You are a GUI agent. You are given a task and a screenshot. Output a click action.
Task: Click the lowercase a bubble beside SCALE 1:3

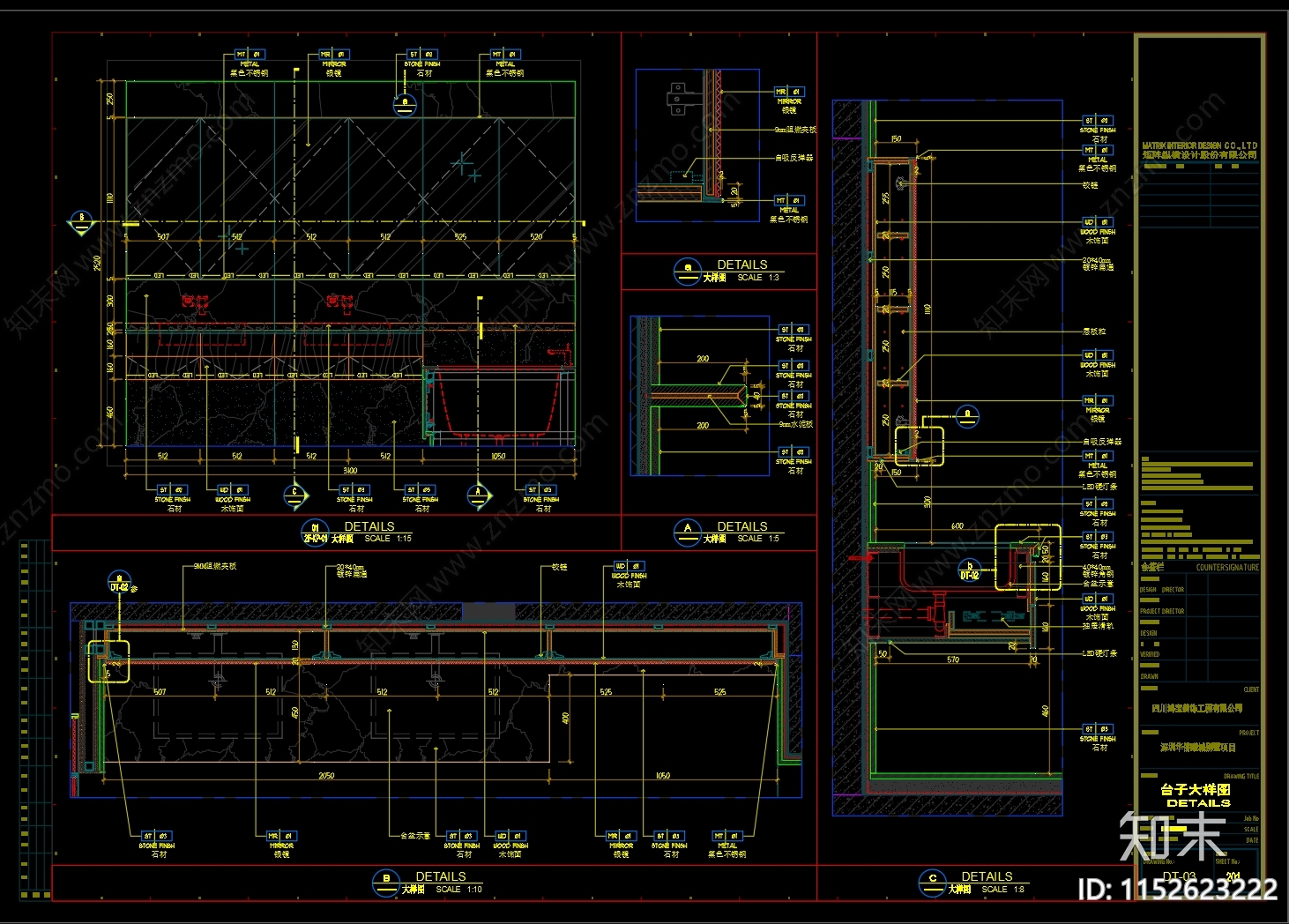click(x=687, y=272)
